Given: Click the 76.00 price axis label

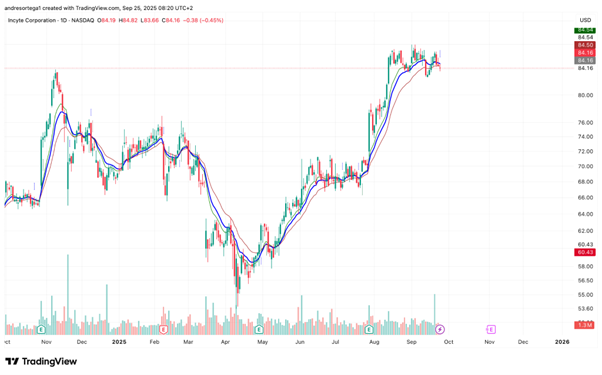Looking at the screenshot, I should [585, 123].
